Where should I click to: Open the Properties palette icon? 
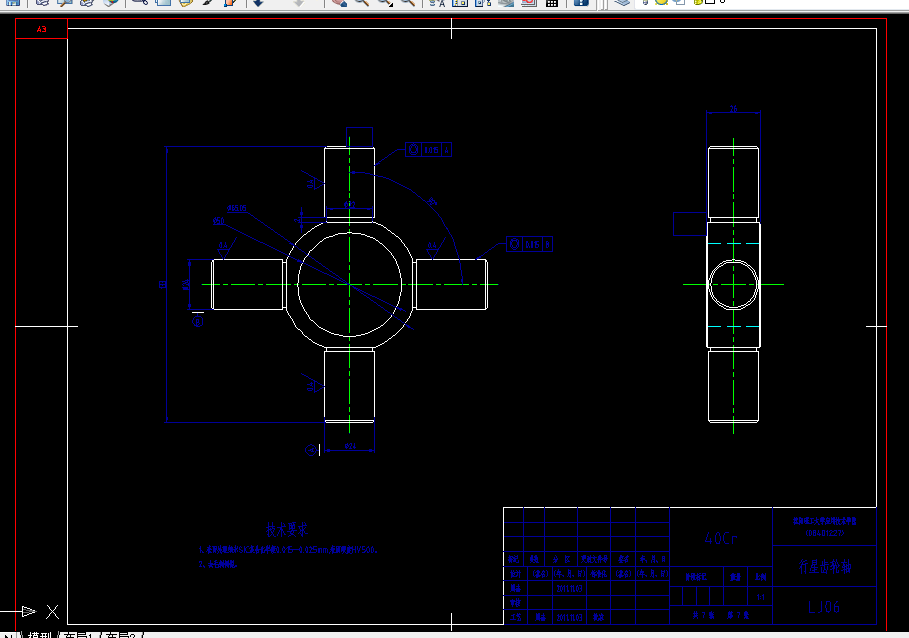pos(437,2)
